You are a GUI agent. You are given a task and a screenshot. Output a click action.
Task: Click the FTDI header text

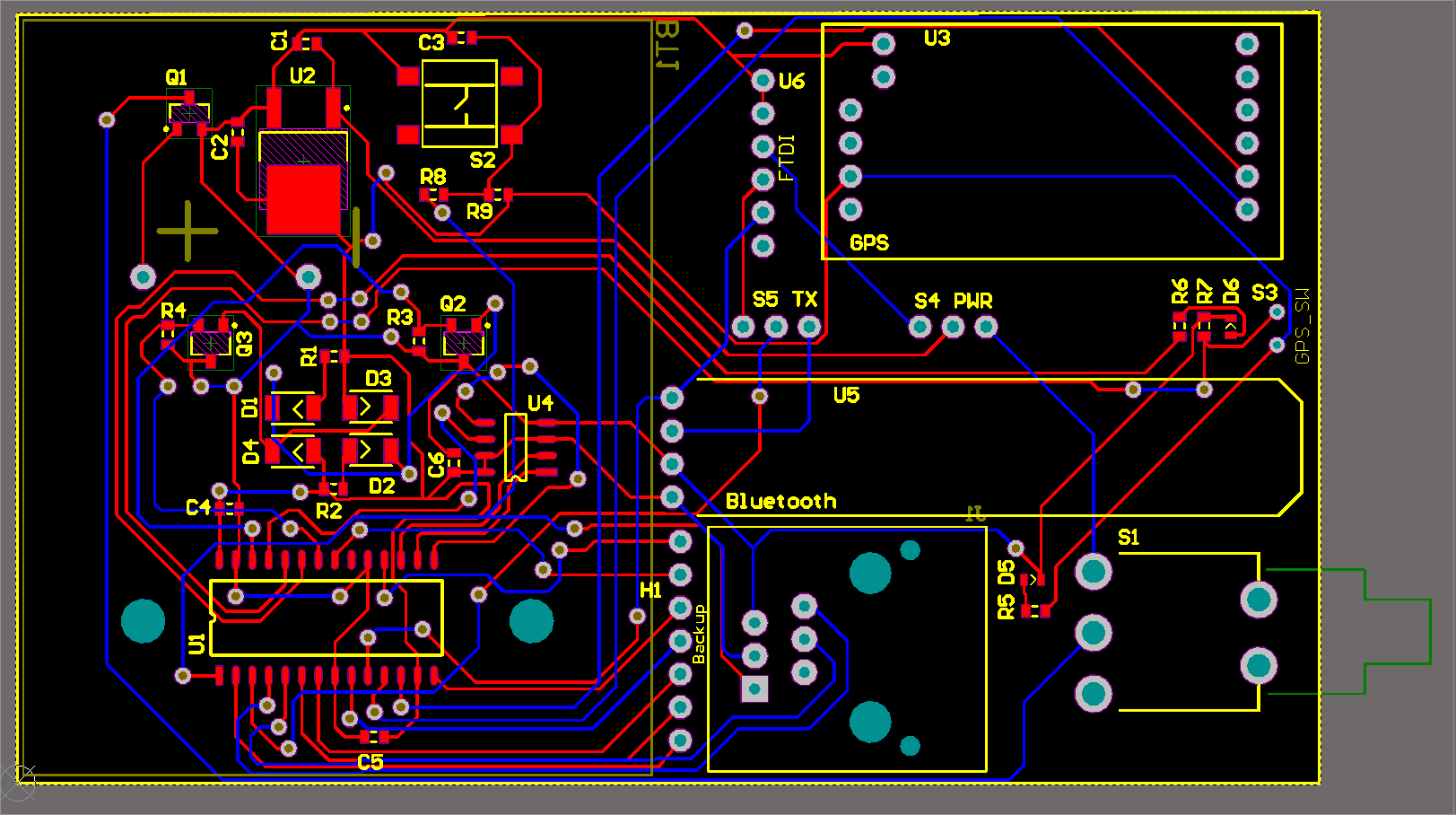(x=787, y=158)
